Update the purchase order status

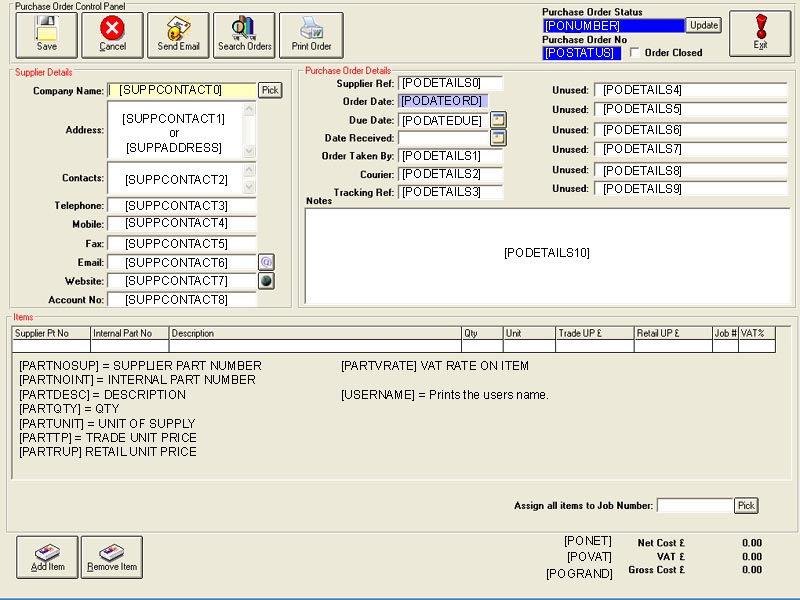point(704,25)
